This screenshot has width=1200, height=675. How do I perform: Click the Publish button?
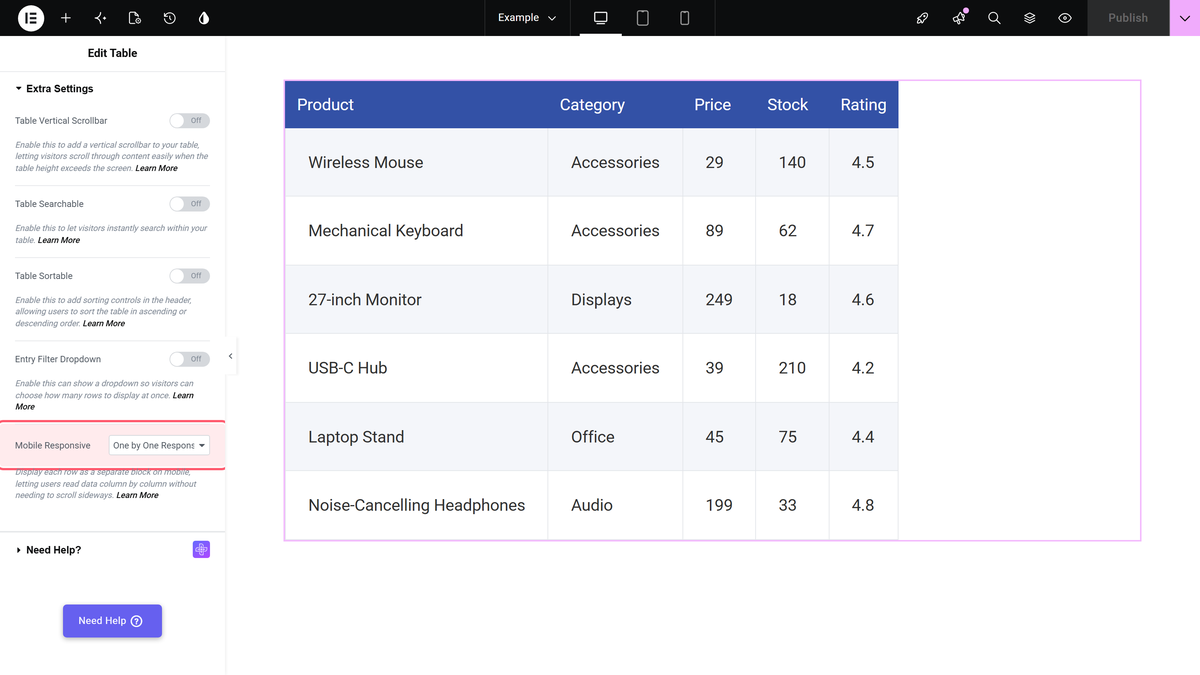click(1128, 18)
